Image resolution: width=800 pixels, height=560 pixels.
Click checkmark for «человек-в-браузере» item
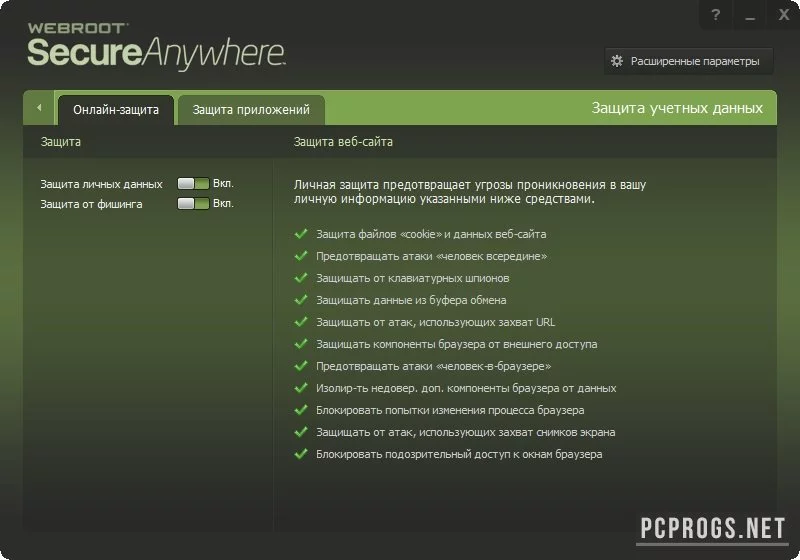point(301,366)
